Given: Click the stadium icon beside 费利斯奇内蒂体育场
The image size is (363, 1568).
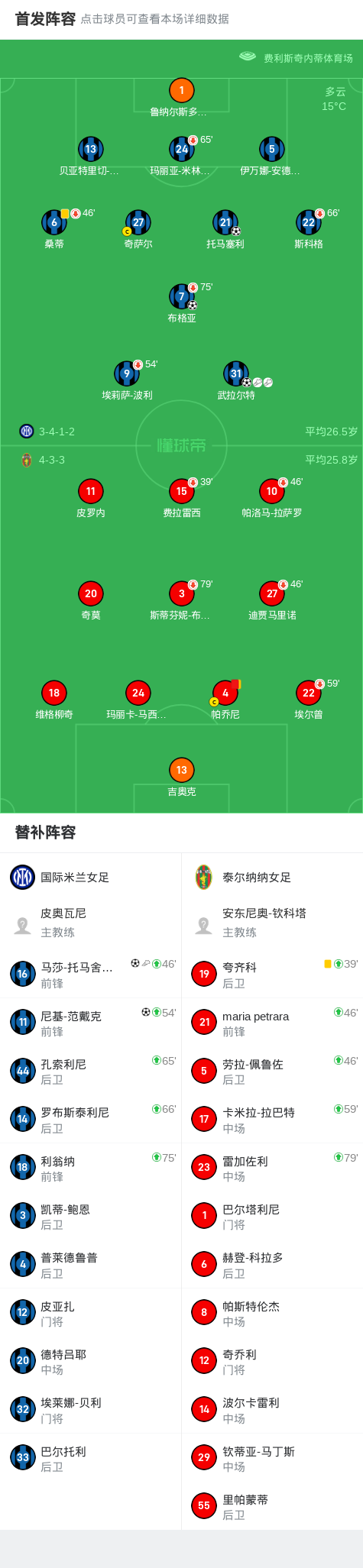Looking at the screenshot, I should pos(247,57).
